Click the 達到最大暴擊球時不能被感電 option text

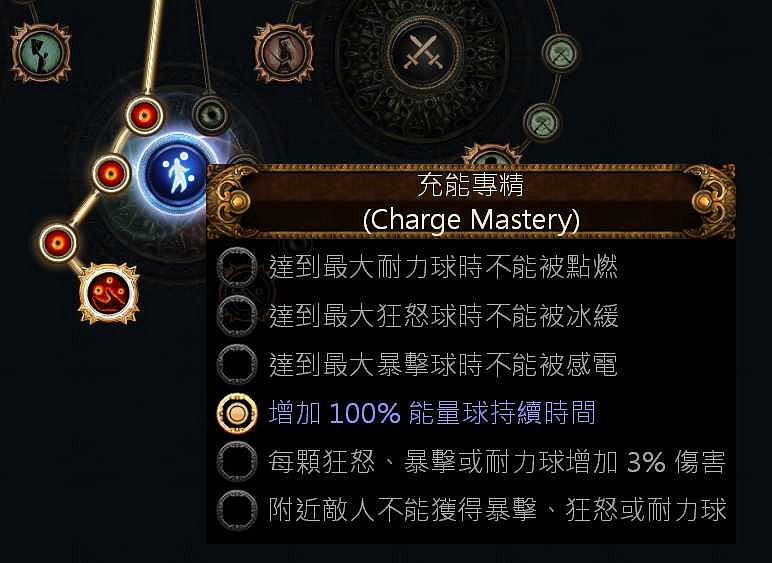[443, 365]
